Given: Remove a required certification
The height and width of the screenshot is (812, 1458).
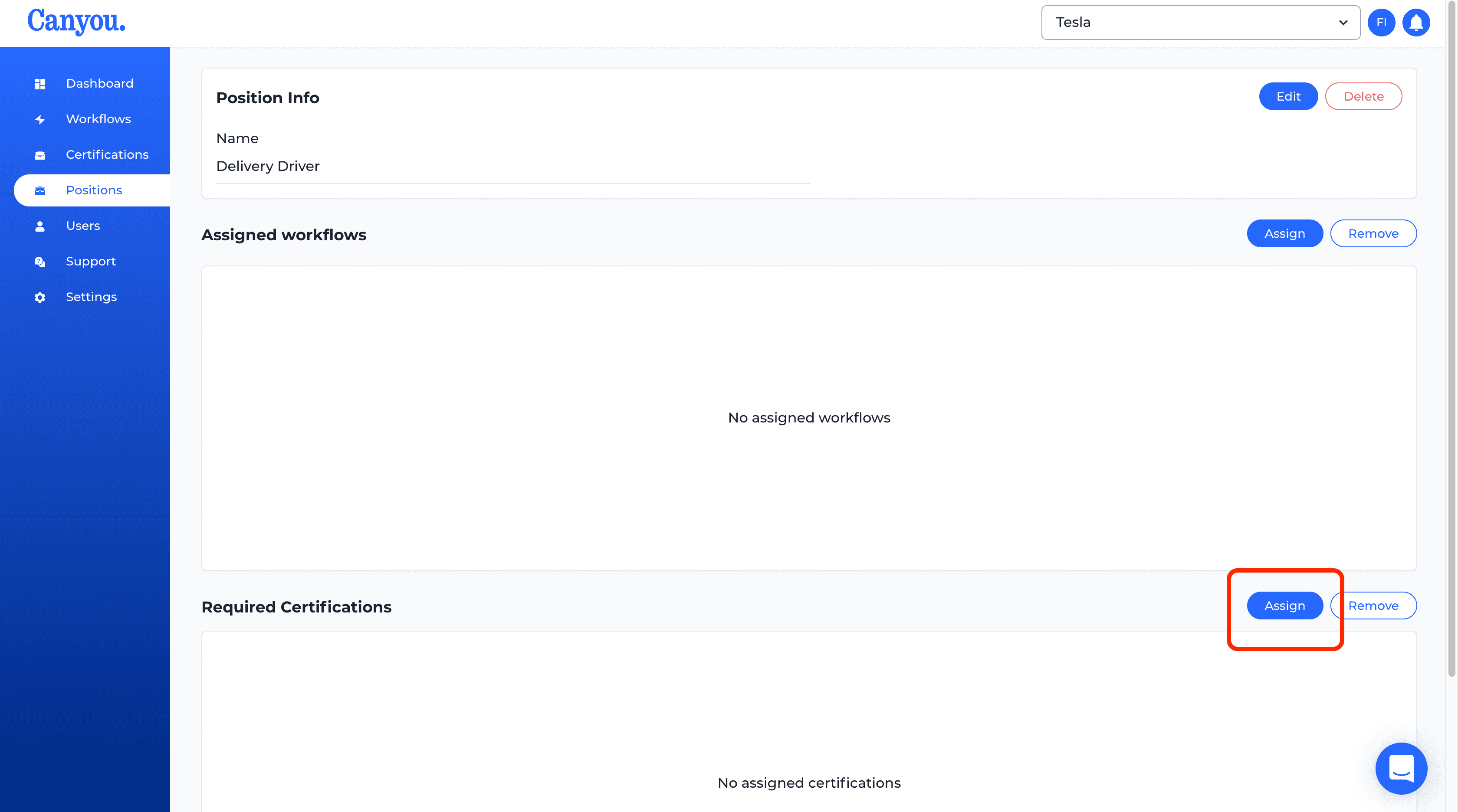Looking at the screenshot, I should (x=1373, y=606).
